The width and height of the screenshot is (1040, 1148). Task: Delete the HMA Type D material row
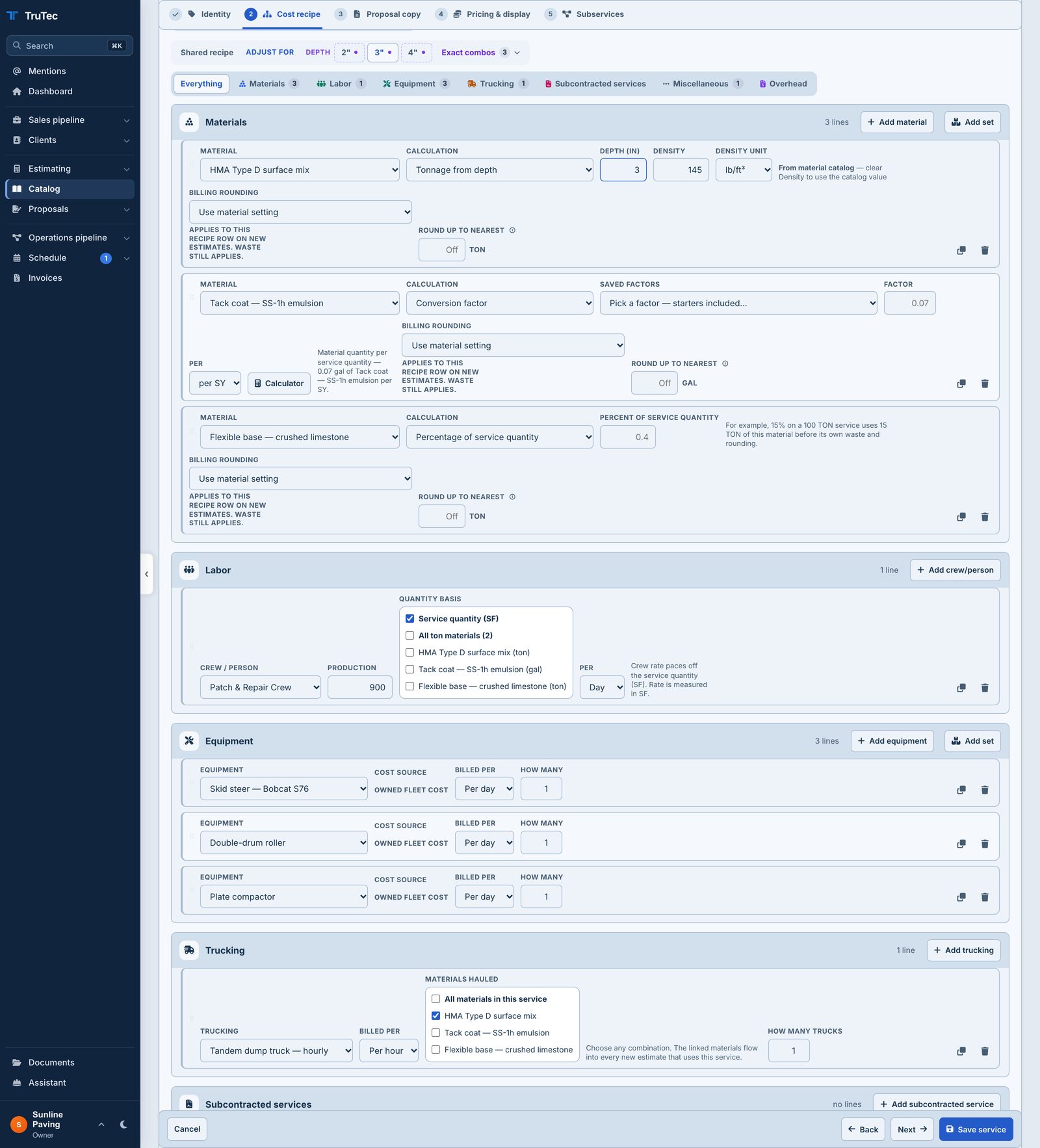pyautogui.click(x=985, y=250)
